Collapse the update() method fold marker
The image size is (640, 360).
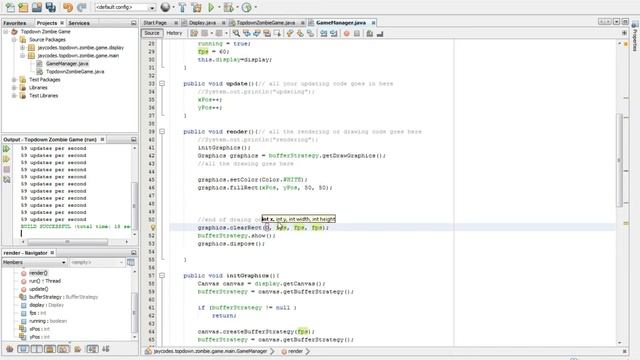pyautogui.click(x=162, y=84)
